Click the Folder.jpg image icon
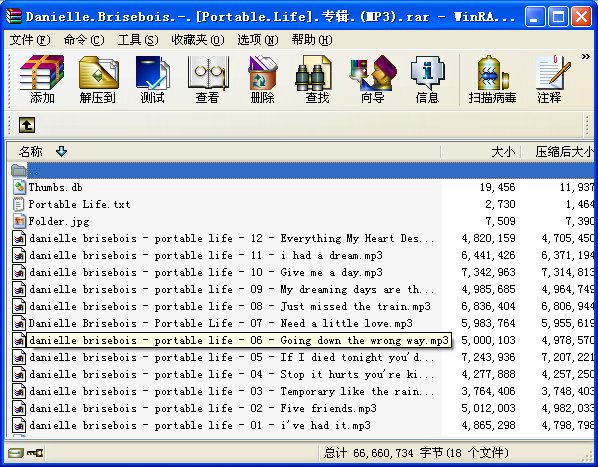Image resolution: width=598 pixels, height=467 pixels. coord(19,221)
